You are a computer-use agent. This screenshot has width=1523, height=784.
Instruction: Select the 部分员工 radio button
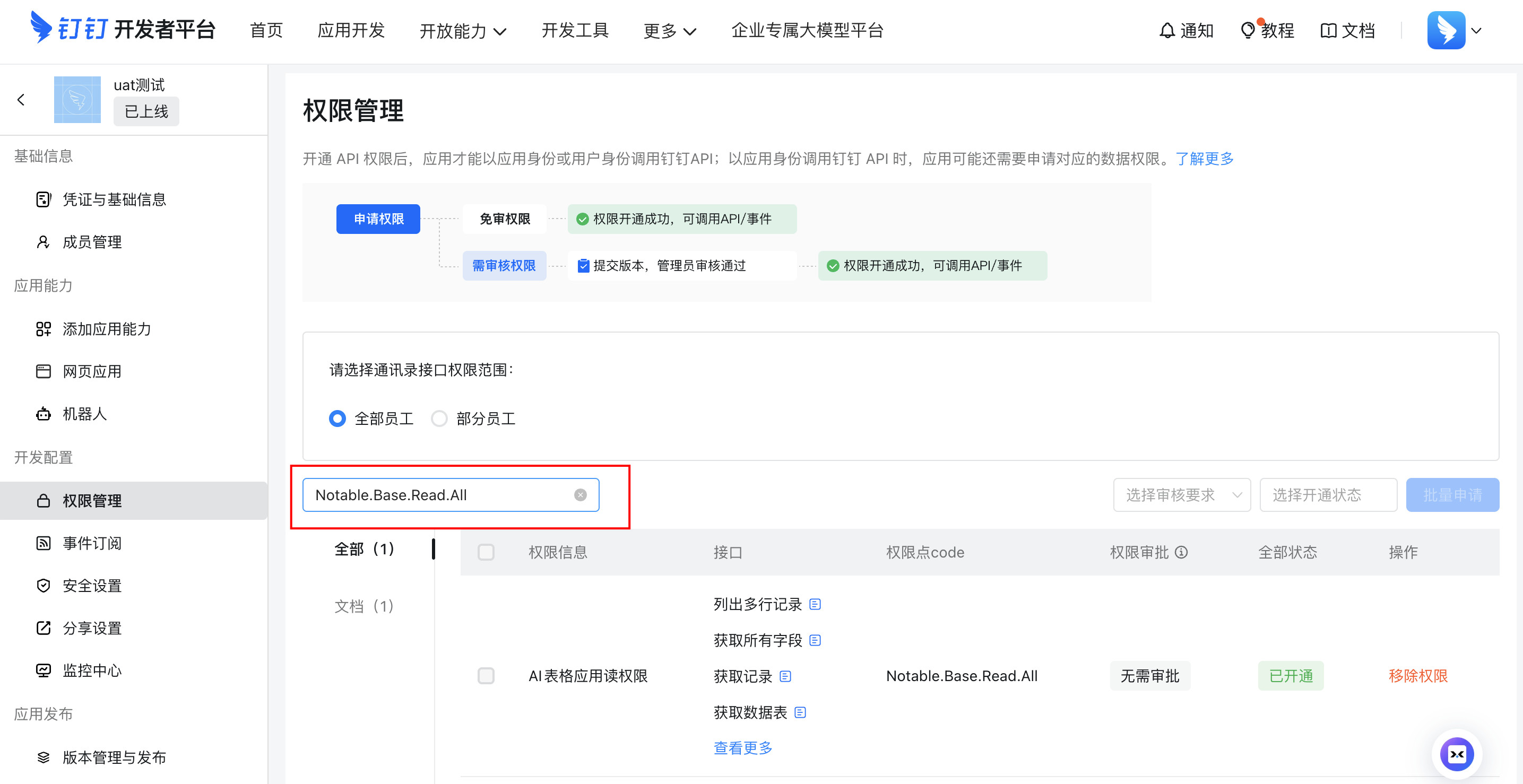(x=439, y=419)
